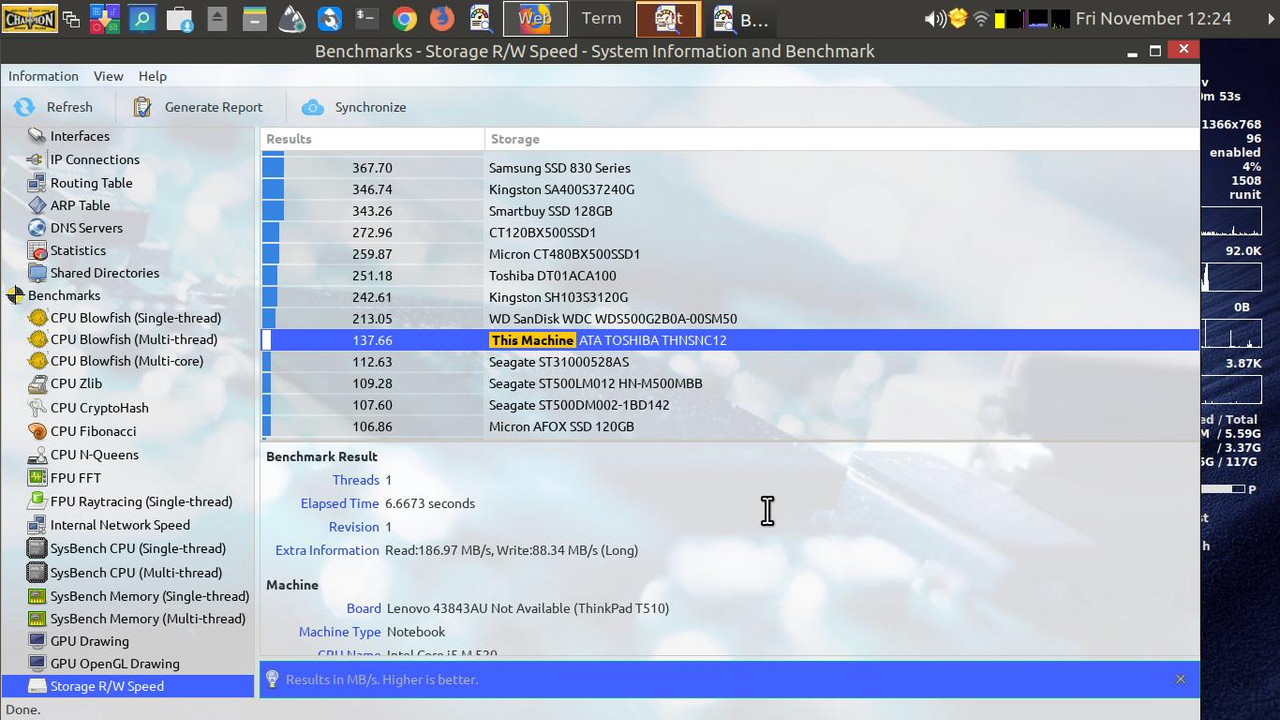
Task: Select the Samsung SSD 830 Series row
Action: point(730,168)
